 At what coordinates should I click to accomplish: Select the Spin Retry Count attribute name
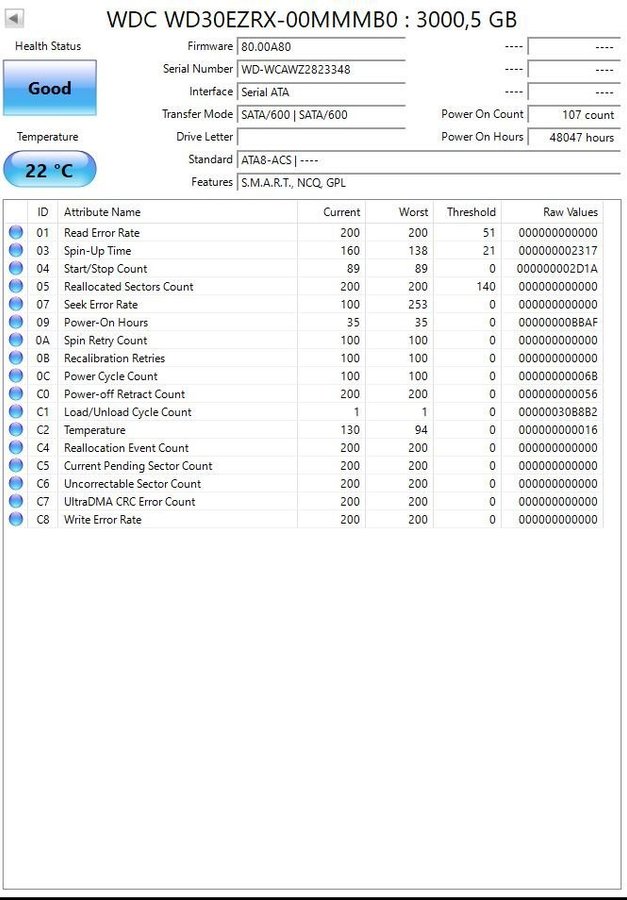point(106,340)
